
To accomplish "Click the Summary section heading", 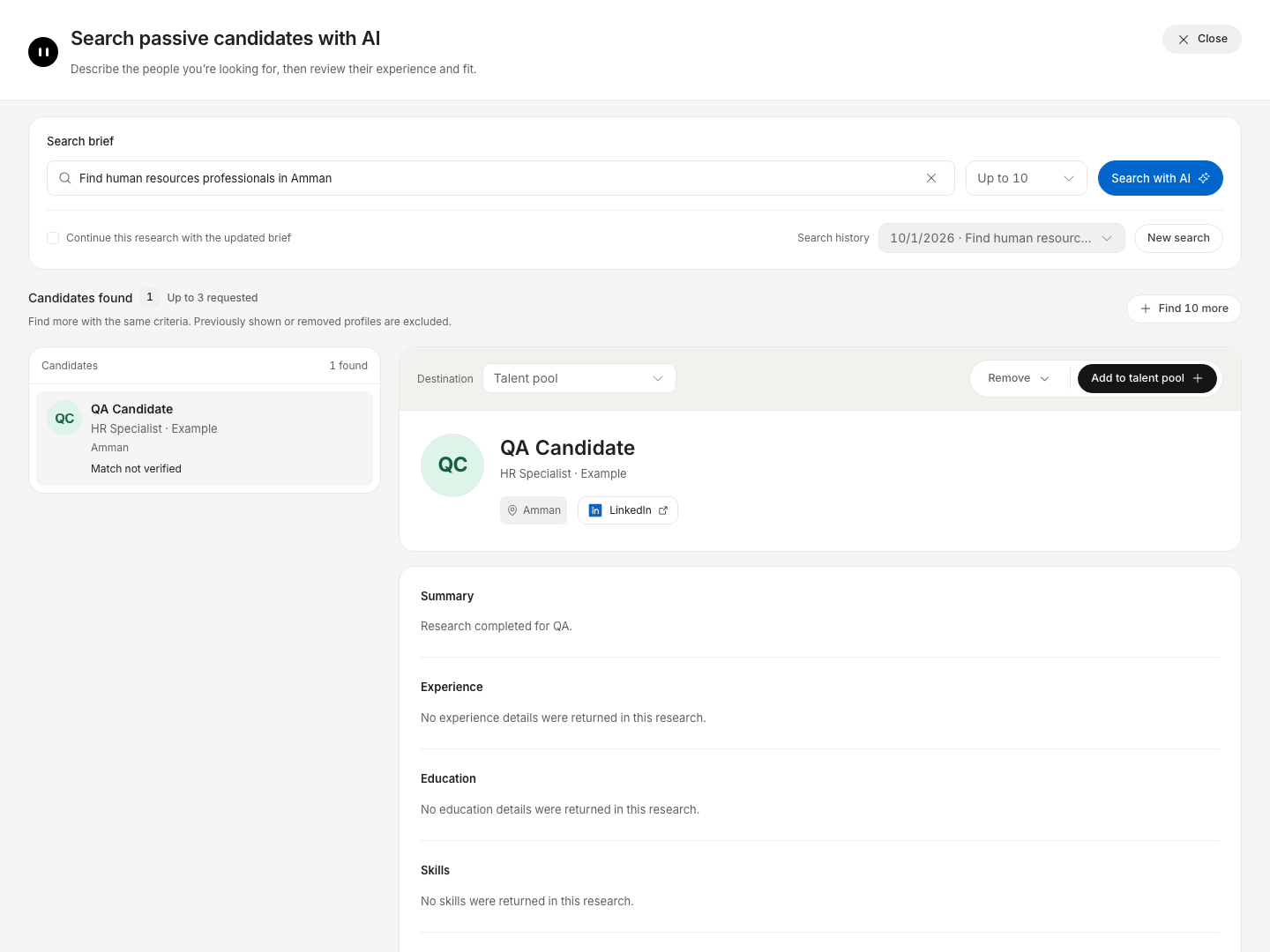I will pyautogui.click(x=447, y=597).
